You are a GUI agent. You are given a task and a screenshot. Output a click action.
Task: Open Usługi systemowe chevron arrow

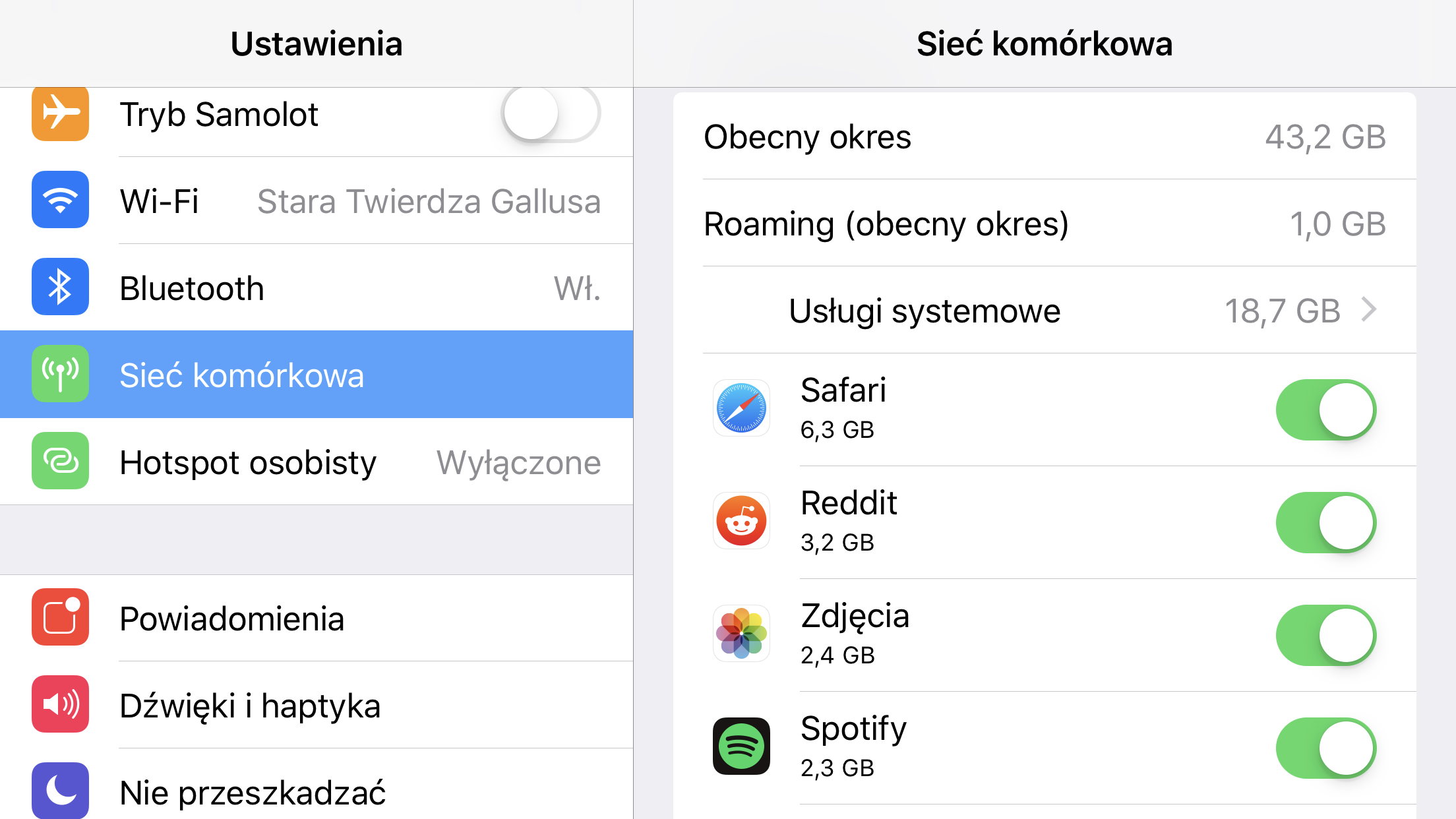click(1369, 310)
